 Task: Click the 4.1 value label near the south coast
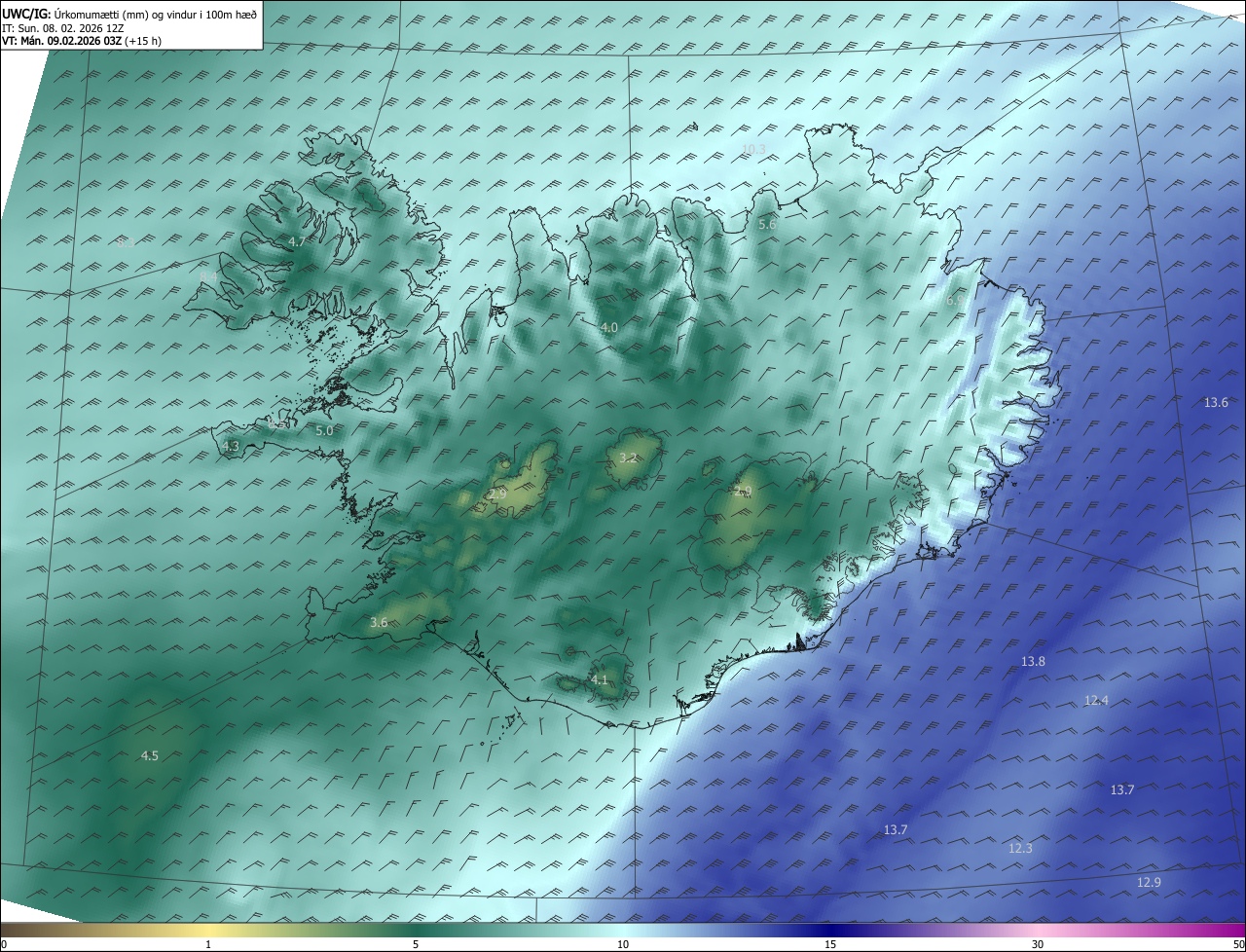[x=599, y=680]
